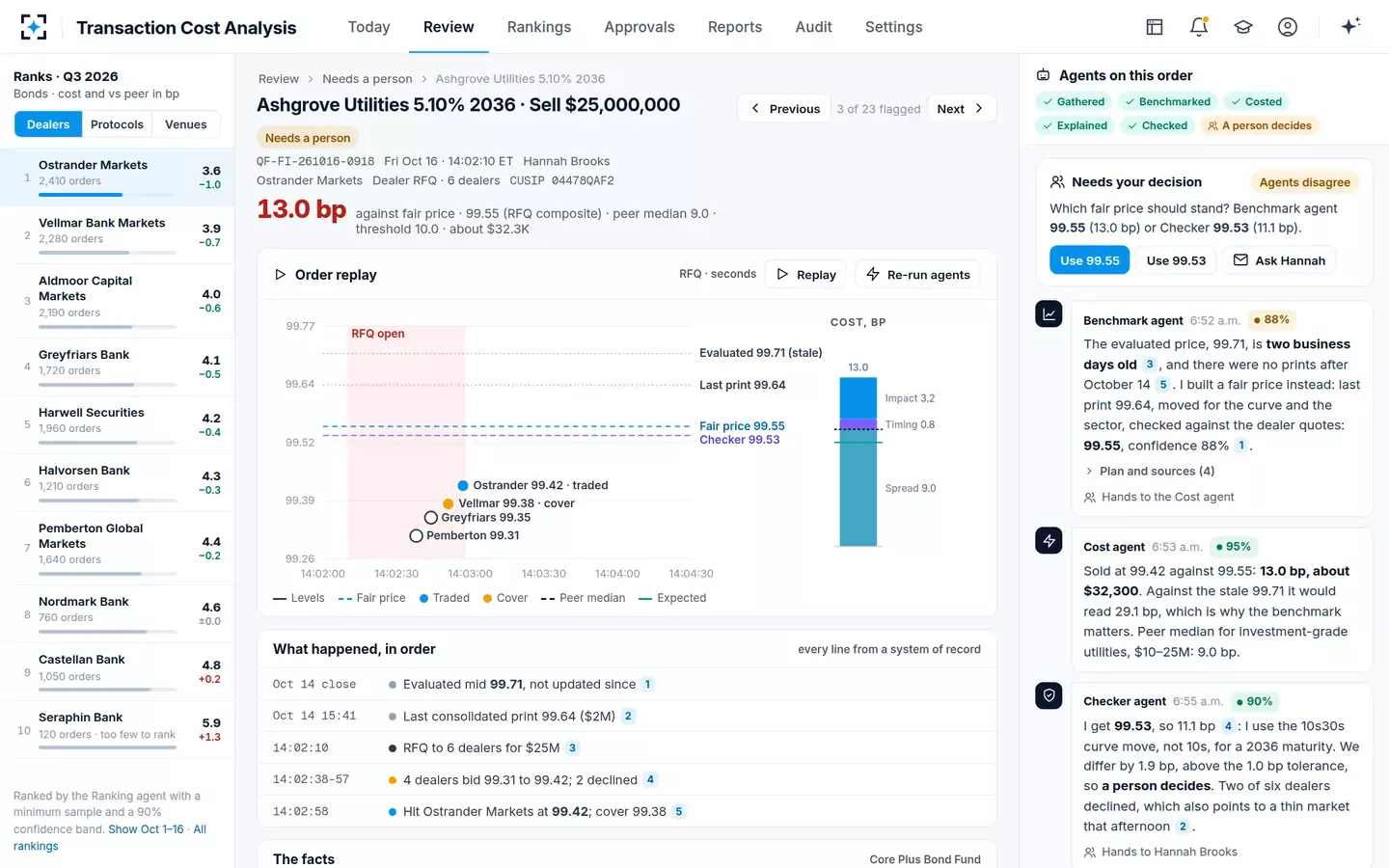Click the Benchmark agent chart icon
This screenshot has width=1389, height=868.
click(x=1049, y=314)
